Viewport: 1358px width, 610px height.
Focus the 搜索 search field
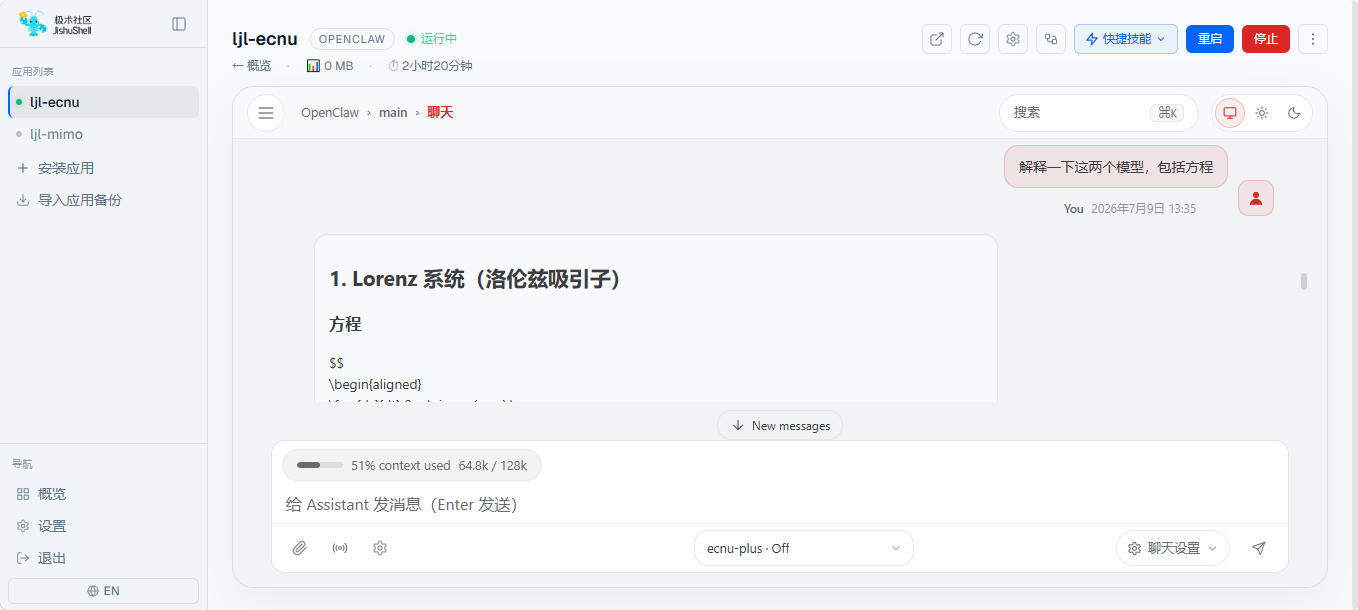coord(1099,113)
